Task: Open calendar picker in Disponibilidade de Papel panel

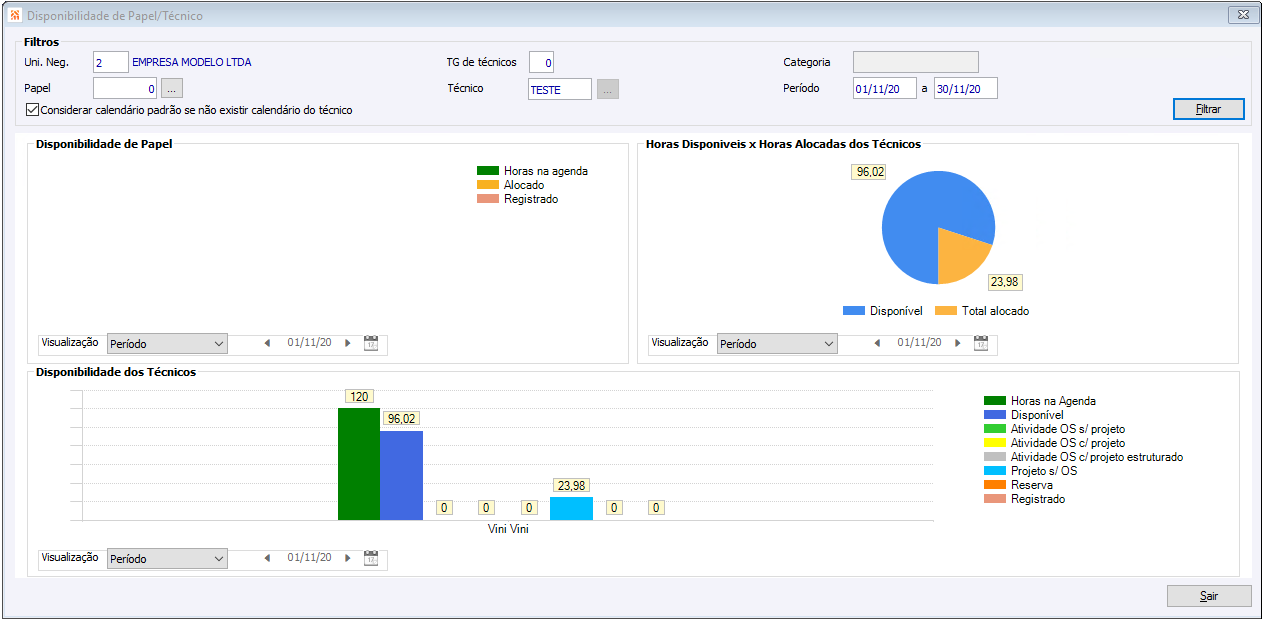Action: pyautogui.click(x=371, y=344)
